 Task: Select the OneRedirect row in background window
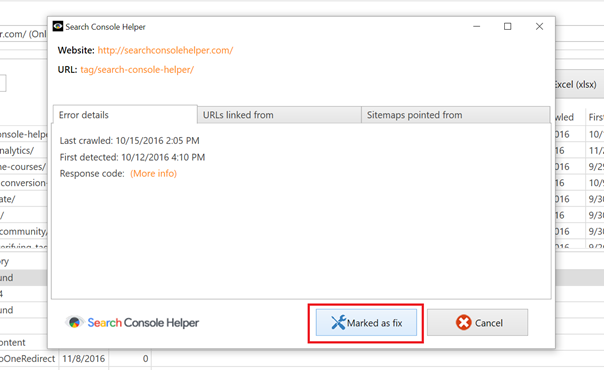(x=28, y=358)
